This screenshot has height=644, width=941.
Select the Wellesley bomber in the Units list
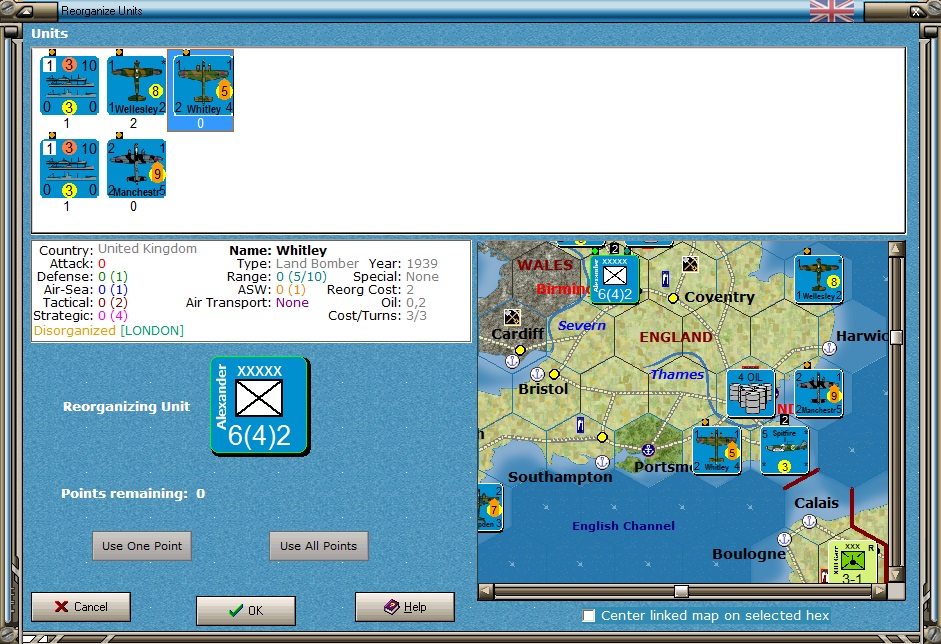click(x=136, y=85)
